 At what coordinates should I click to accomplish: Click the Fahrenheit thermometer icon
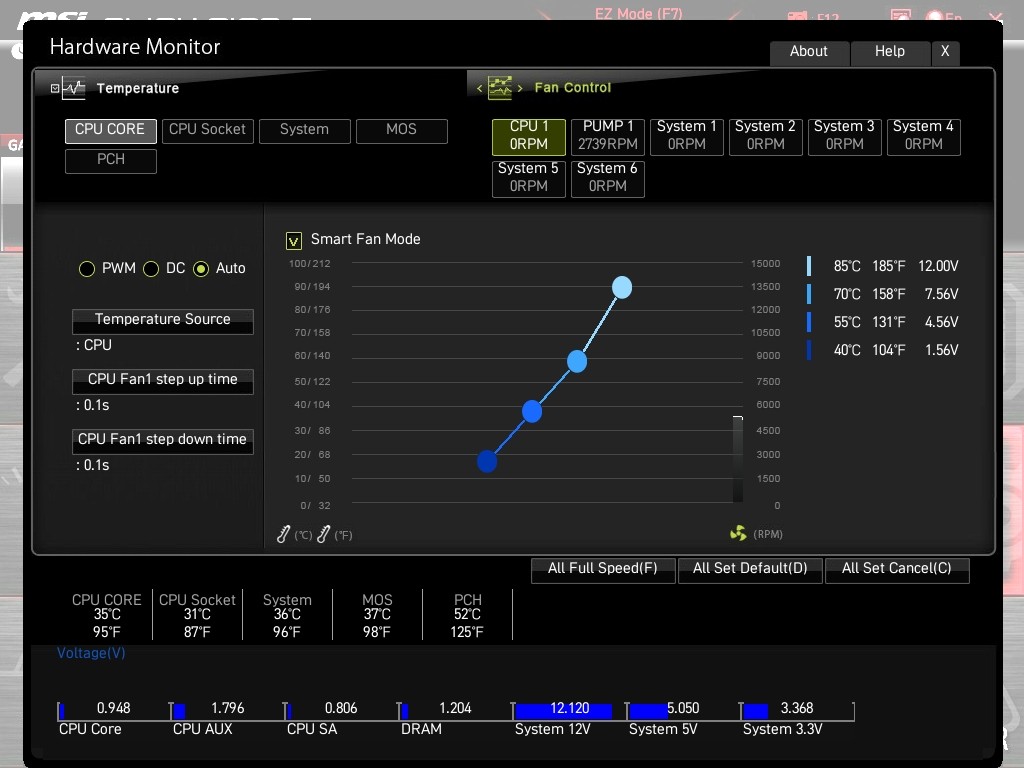pos(323,535)
